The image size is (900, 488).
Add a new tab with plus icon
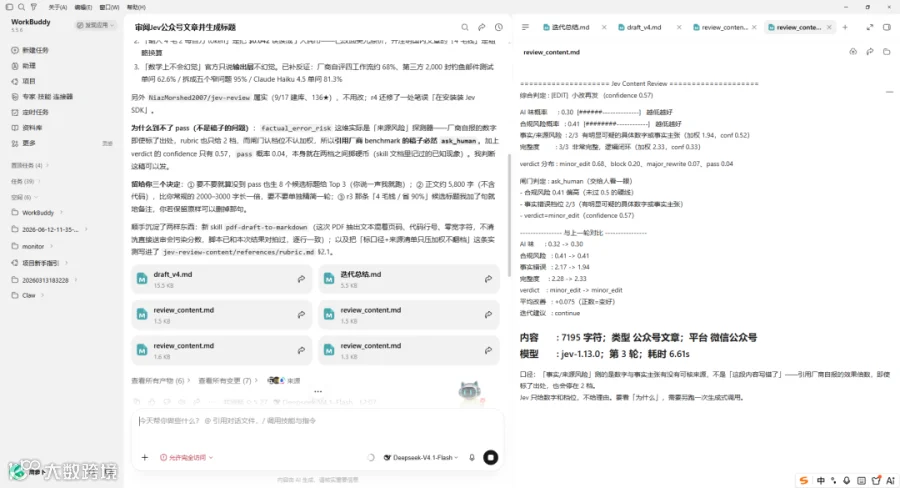tap(845, 27)
